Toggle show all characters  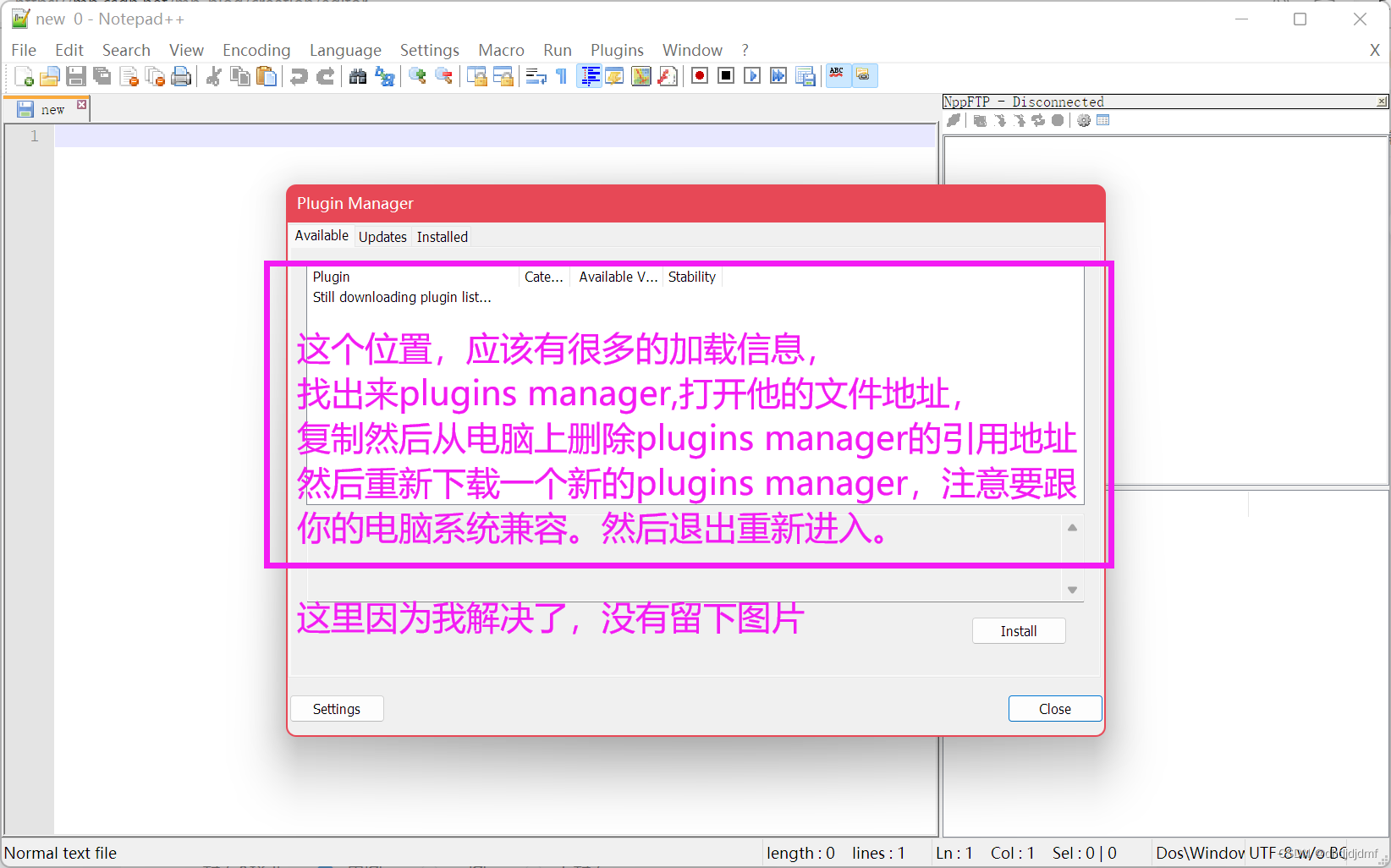[x=561, y=75]
